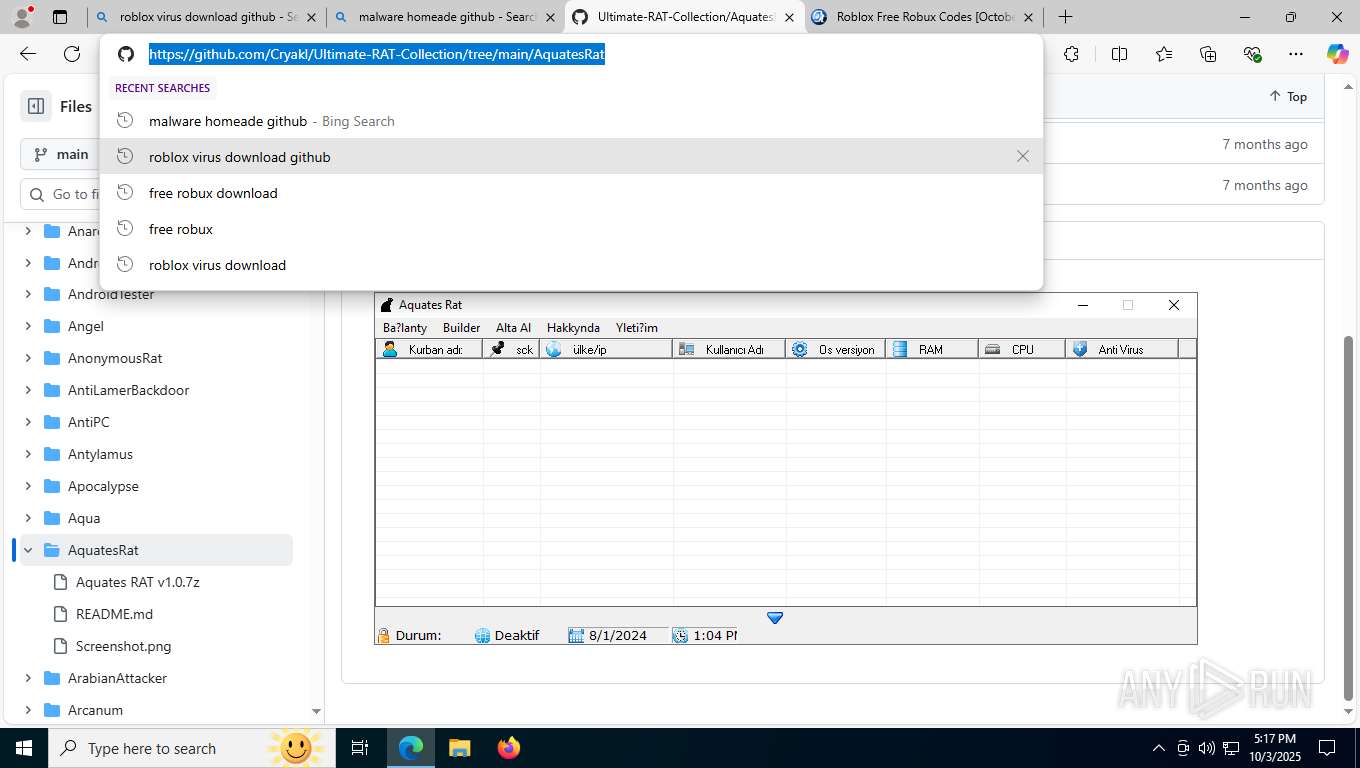Open a new tab with plus button
Image resolution: width=1360 pixels, height=768 pixels.
point(1066,17)
